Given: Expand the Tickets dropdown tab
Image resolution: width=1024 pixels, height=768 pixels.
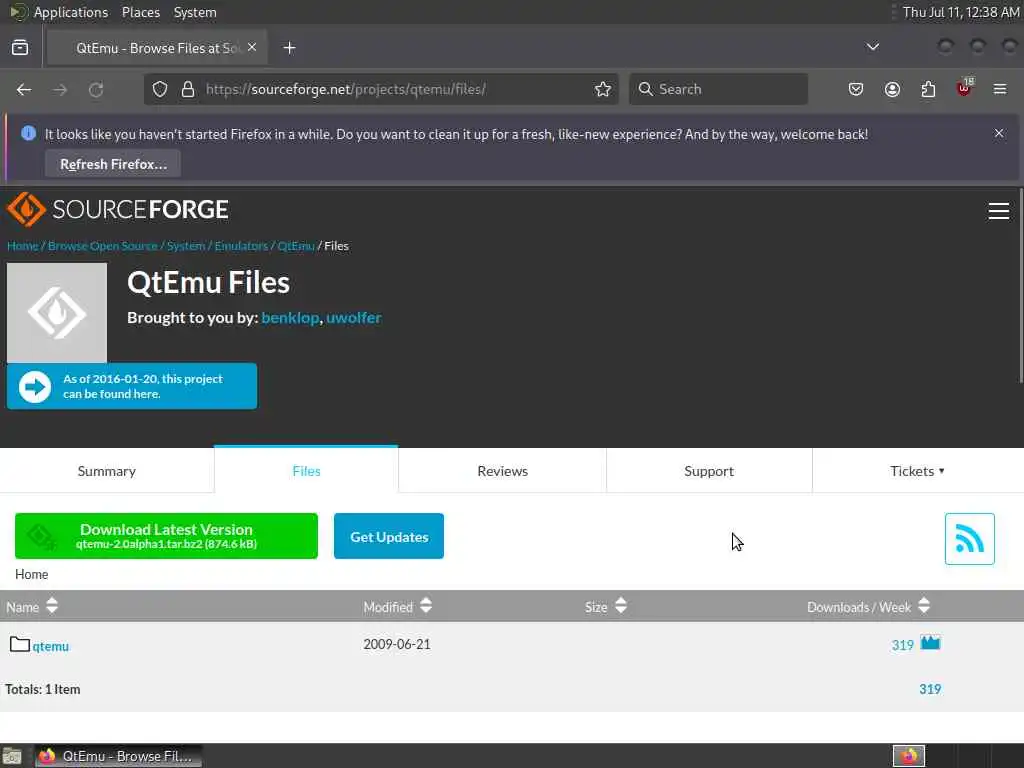Looking at the screenshot, I should coord(917,471).
